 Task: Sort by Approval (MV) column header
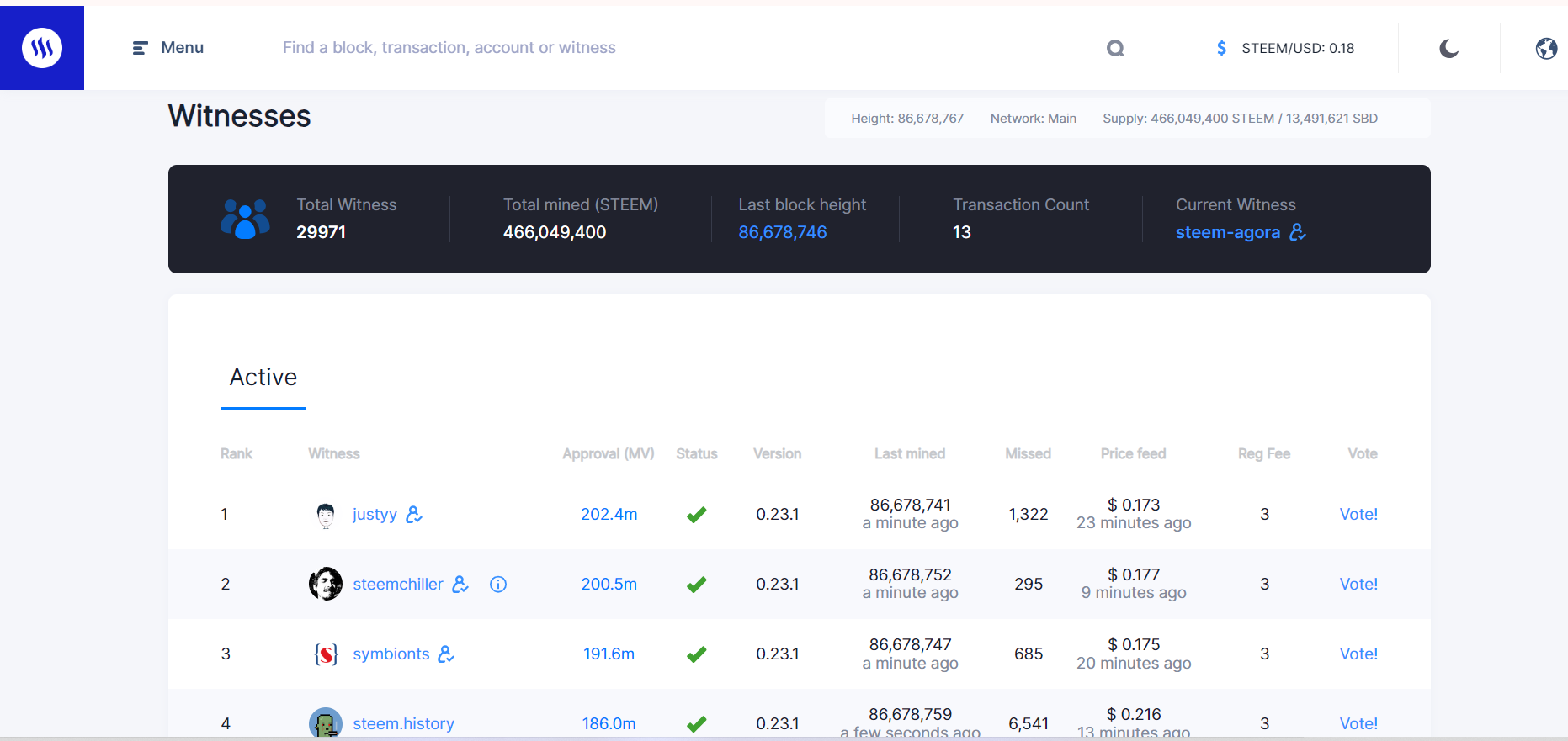(x=609, y=453)
